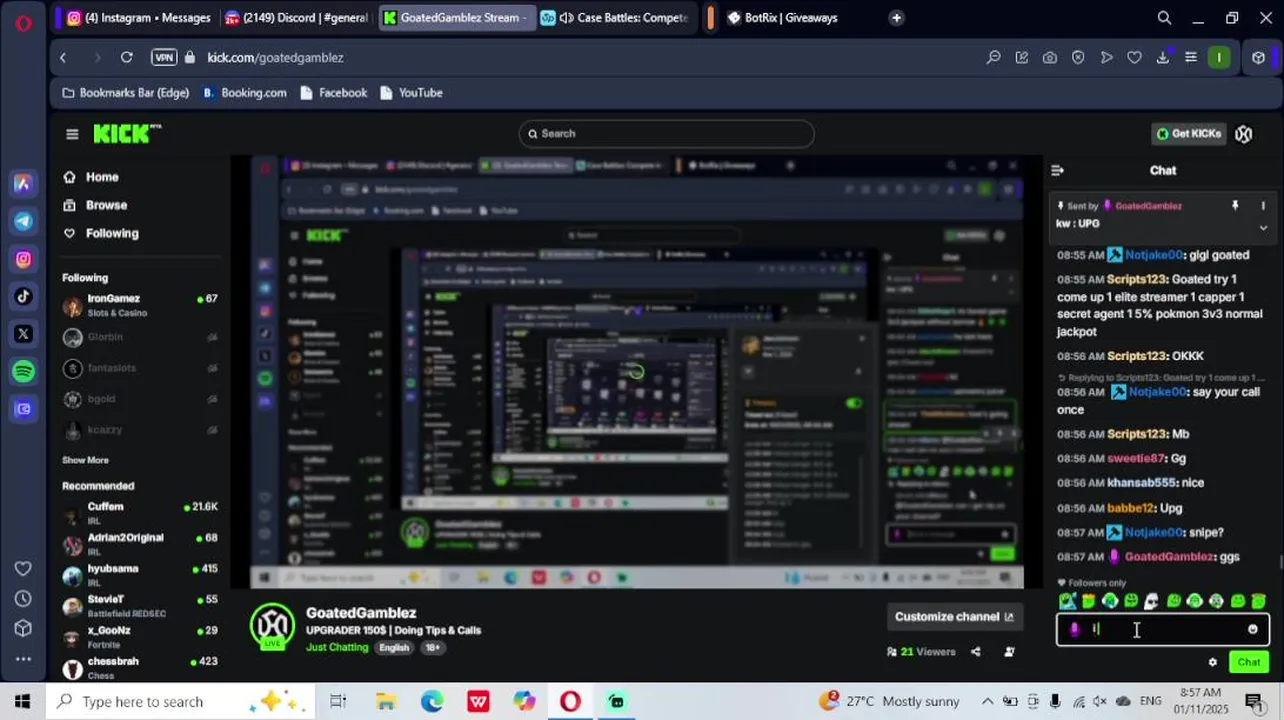Image resolution: width=1284 pixels, height=720 pixels.
Task: Open Bookmarks Bar (Edge) folder
Action: point(125,93)
